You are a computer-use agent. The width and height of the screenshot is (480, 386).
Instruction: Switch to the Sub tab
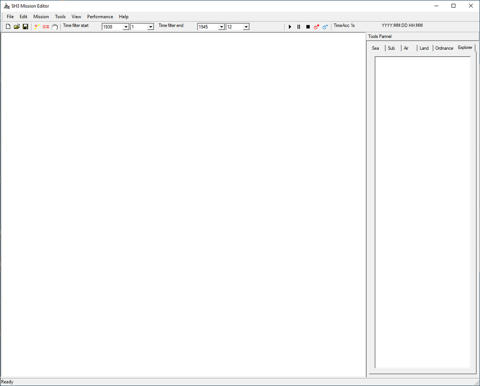pyautogui.click(x=392, y=48)
